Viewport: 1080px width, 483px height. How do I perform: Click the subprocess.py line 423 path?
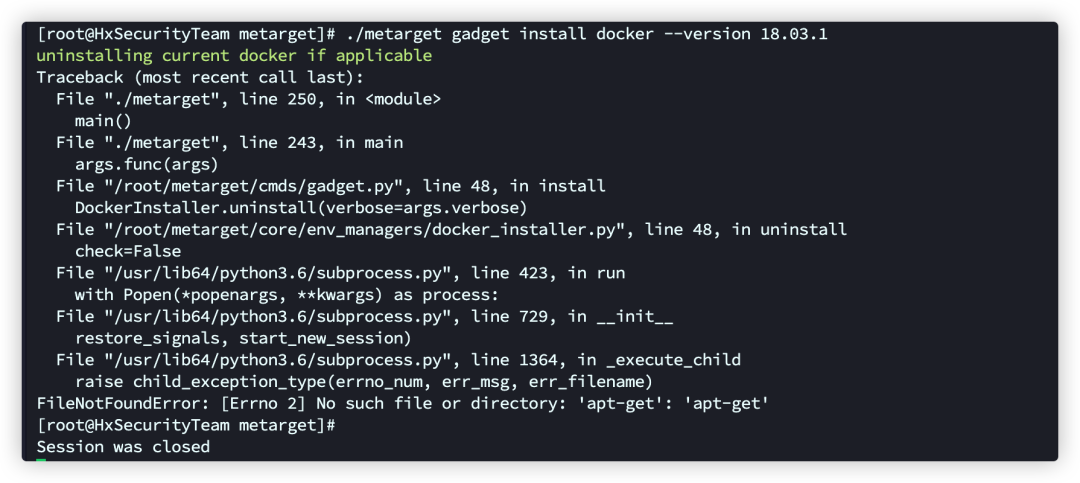pos(277,273)
